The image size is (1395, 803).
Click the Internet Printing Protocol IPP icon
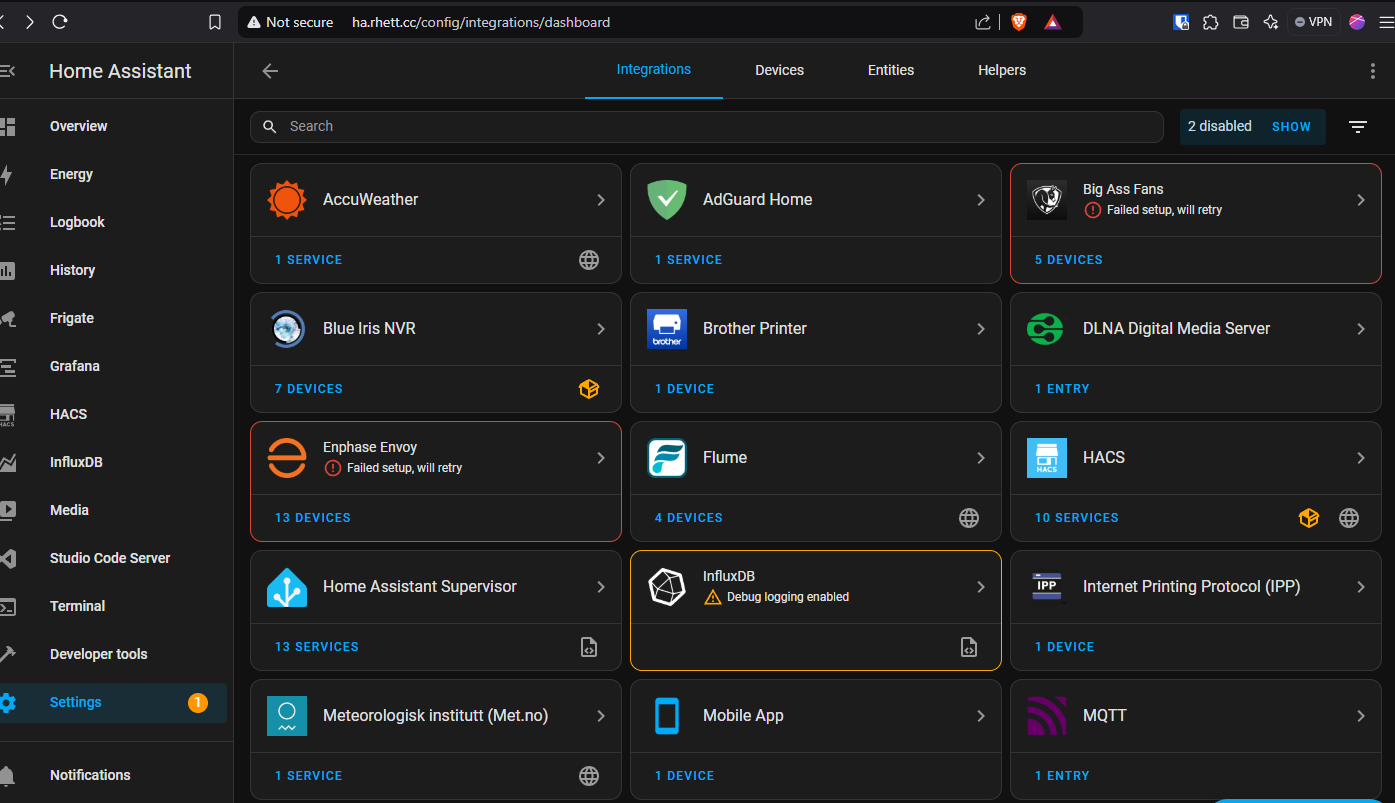click(x=1047, y=587)
